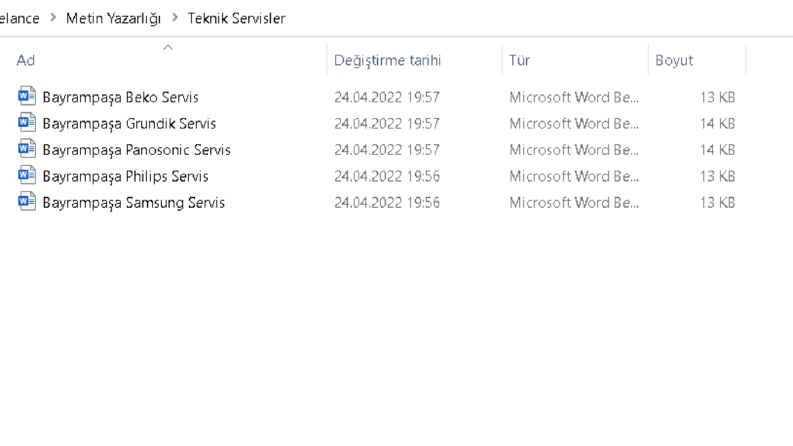
Task: Click the modified date of Beko Servis
Action: 387,97
